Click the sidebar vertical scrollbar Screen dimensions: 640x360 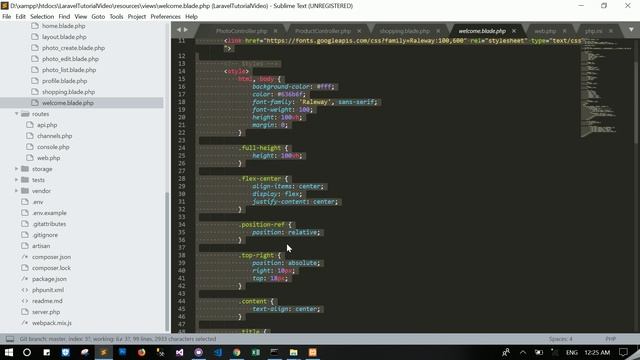(167, 261)
